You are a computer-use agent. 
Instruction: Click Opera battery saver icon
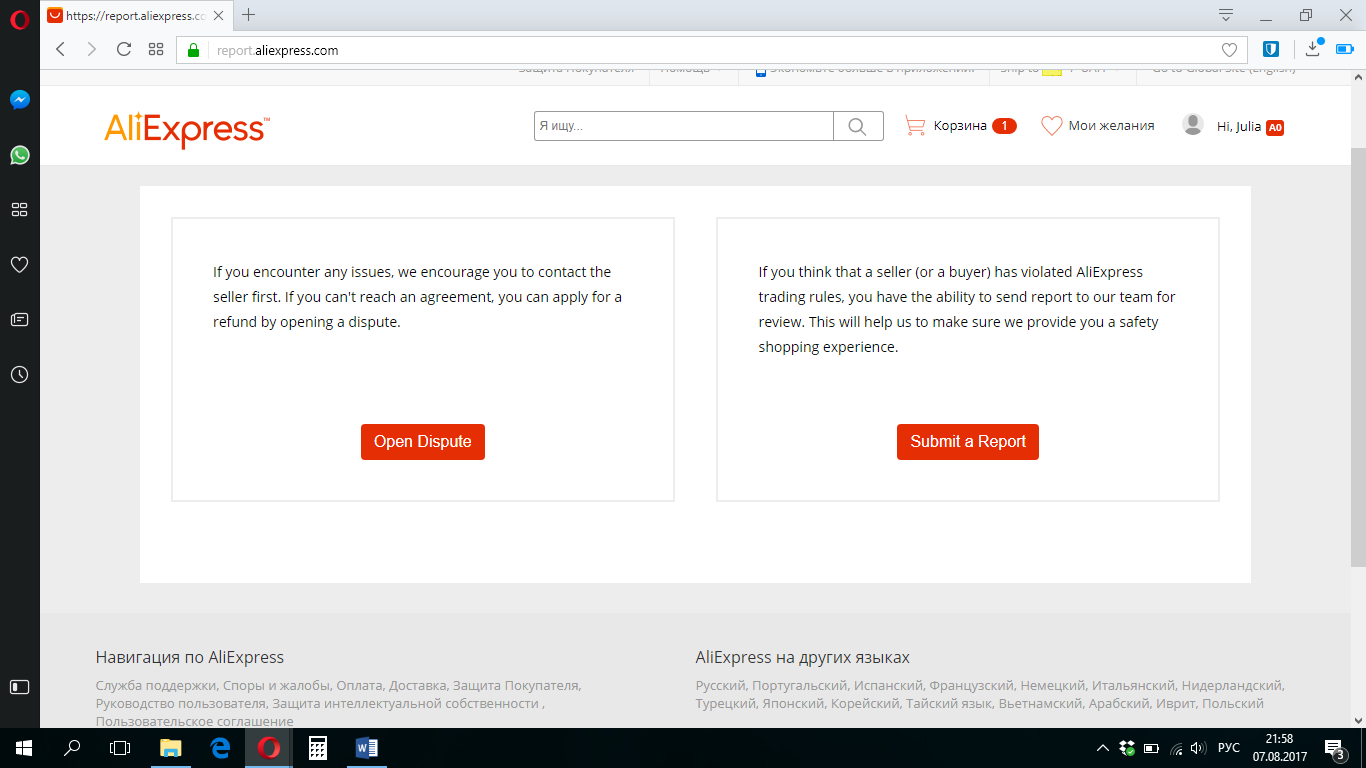click(x=1346, y=49)
